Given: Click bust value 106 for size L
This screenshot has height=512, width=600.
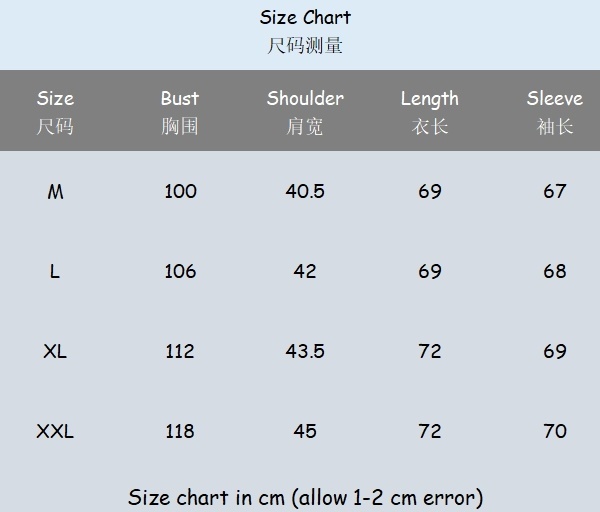Looking at the screenshot, I should pos(180,272).
